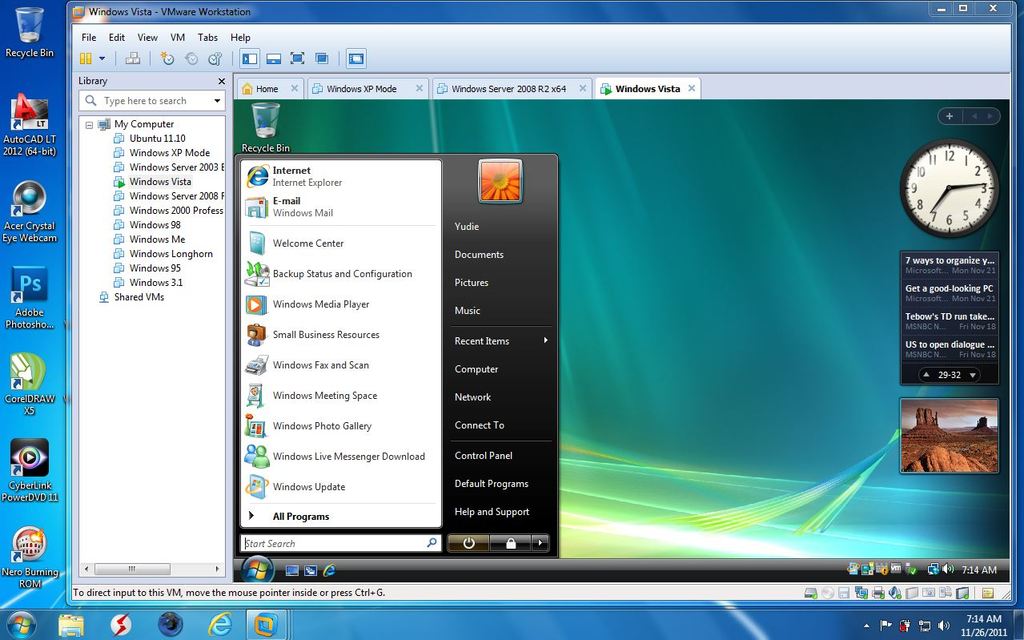Click the Vista Start menu power button

click(468, 543)
